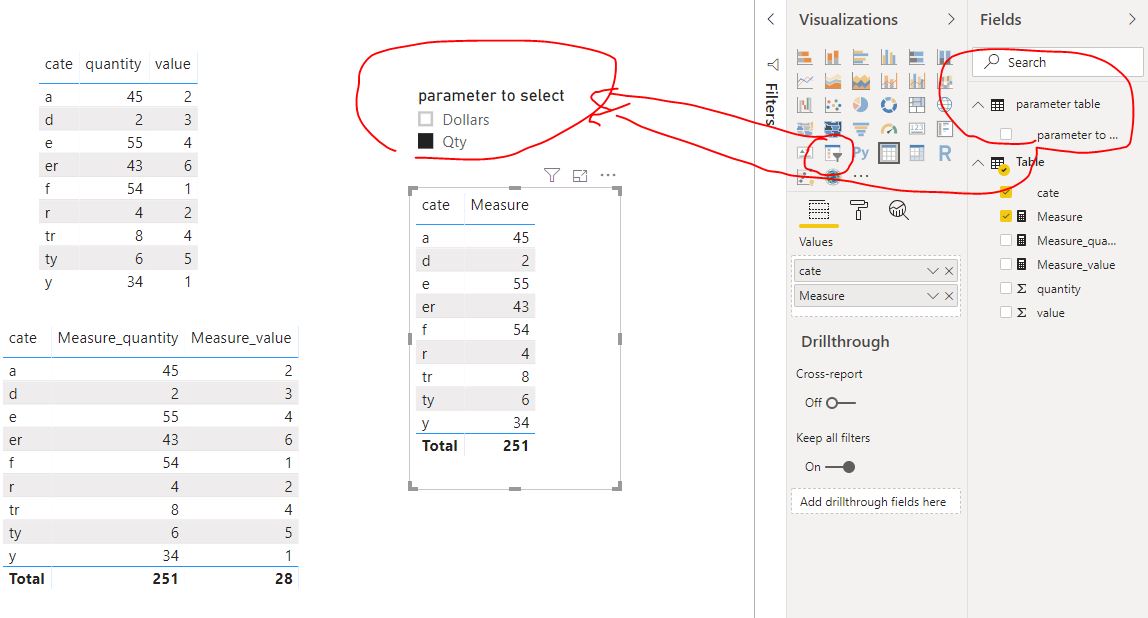Viewport: 1148px width, 618px height.
Task: Select line and stacked column chart visual
Action: point(889,81)
